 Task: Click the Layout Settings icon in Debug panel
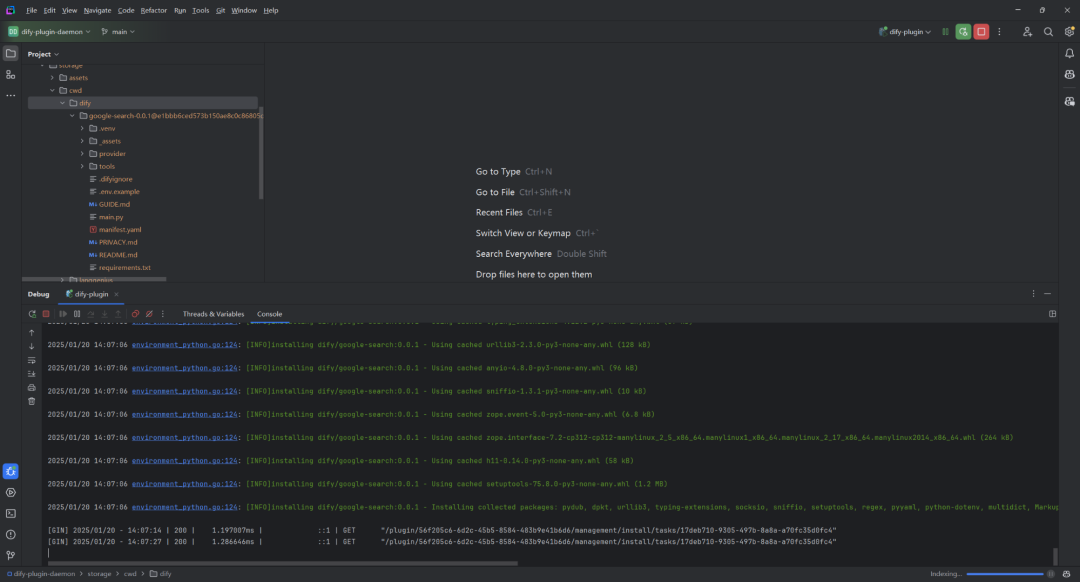[1052, 314]
